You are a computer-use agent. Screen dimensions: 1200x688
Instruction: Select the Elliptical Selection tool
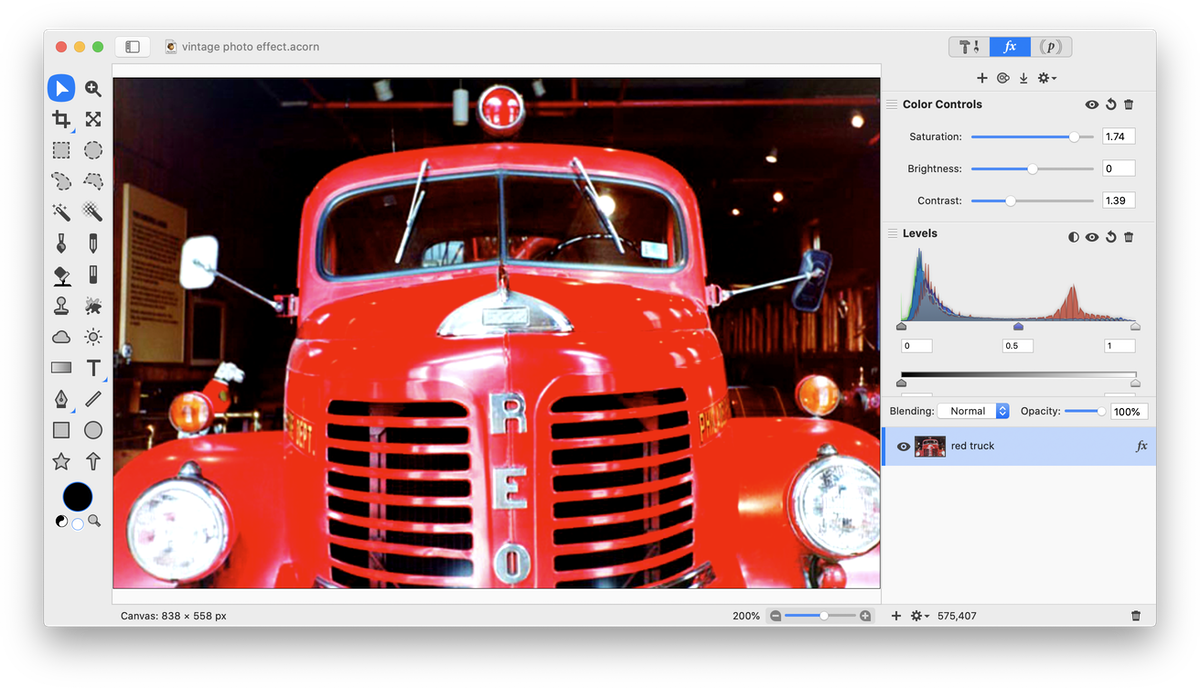pyautogui.click(x=93, y=150)
